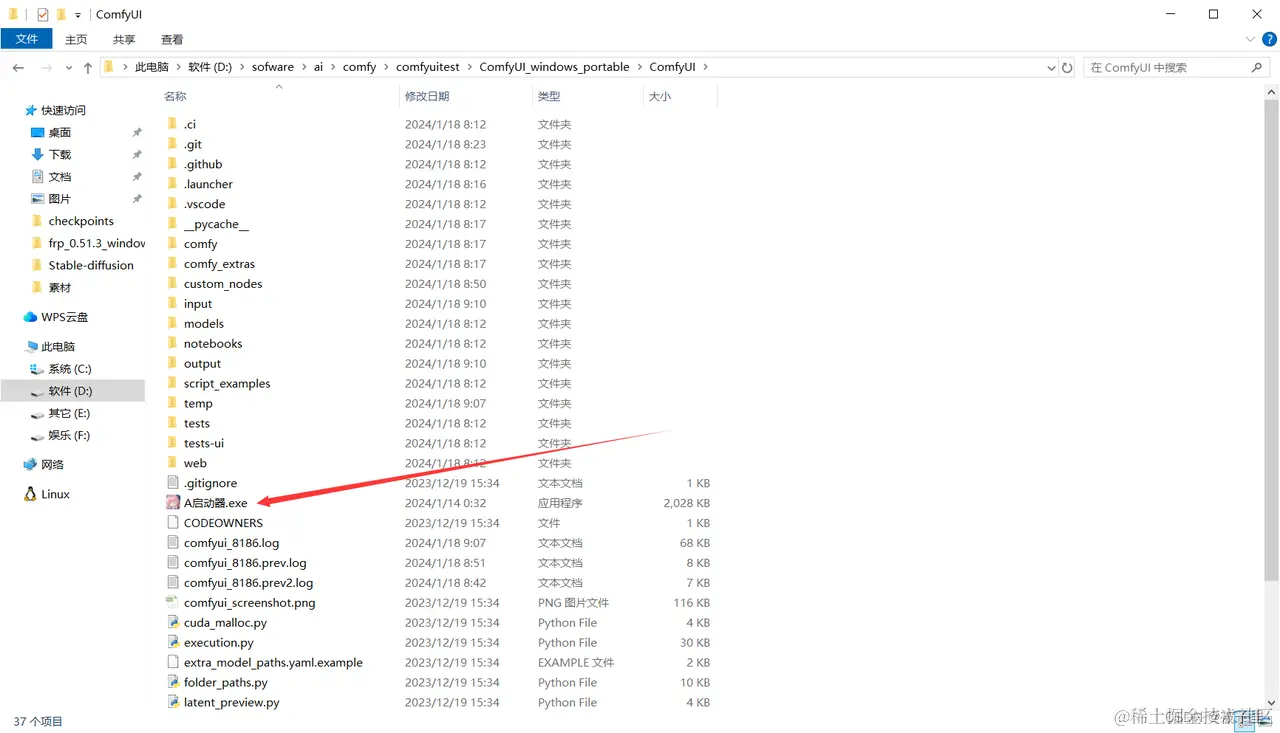Sort by the 修改日期 column header

point(465,96)
